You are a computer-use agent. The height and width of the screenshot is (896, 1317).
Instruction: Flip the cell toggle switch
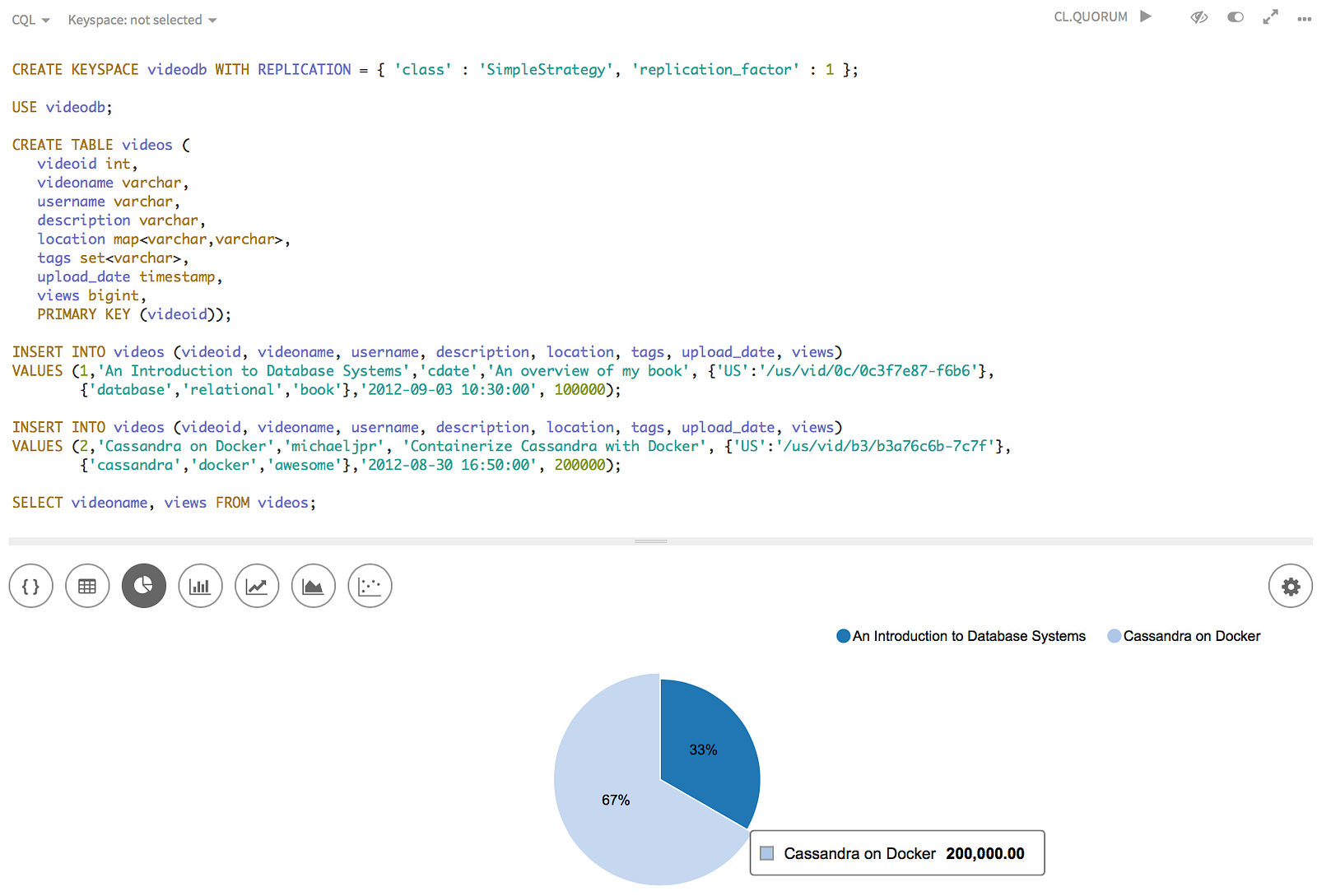click(x=1236, y=17)
